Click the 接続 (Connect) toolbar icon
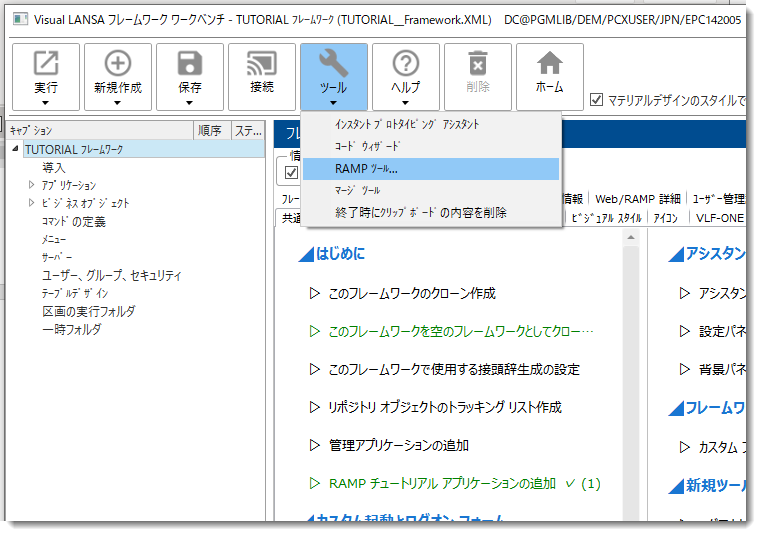Image resolution: width=761 pixels, height=536 pixels. pyautogui.click(x=262, y=63)
